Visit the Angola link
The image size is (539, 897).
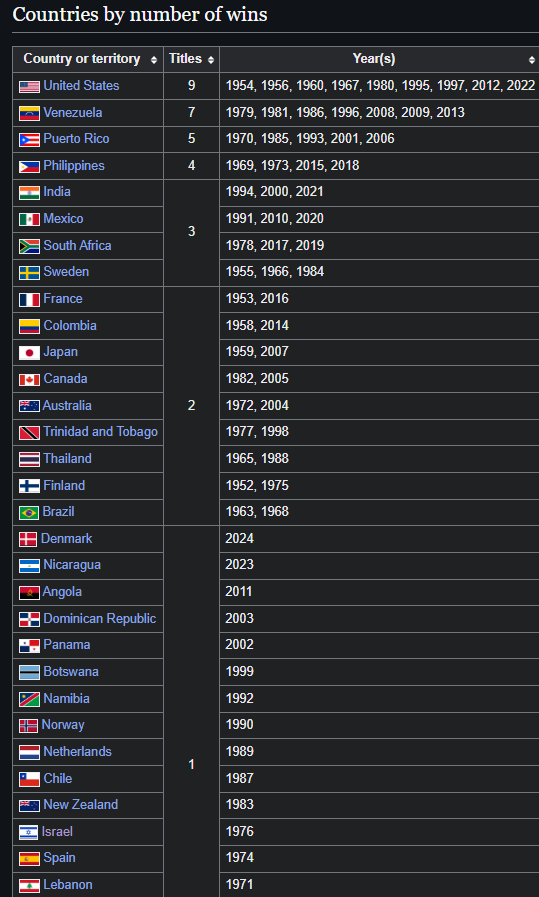[62, 592]
